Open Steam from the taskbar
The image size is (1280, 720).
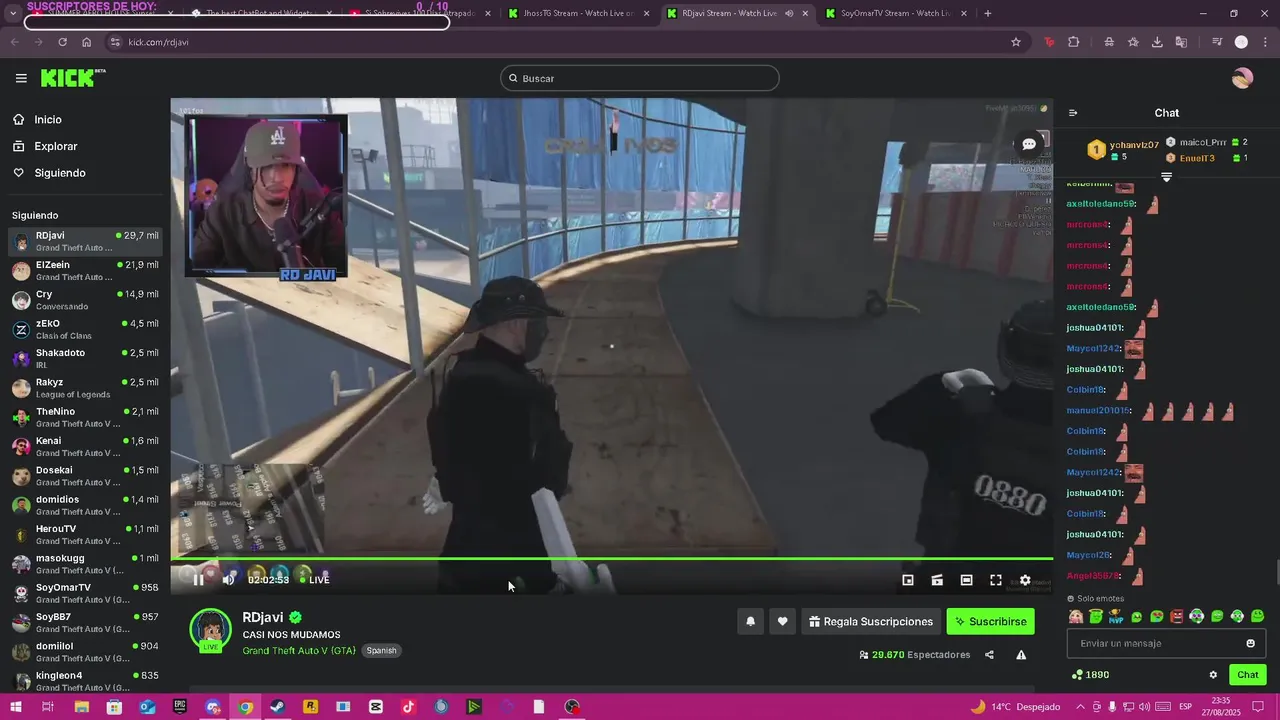(277, 707)
